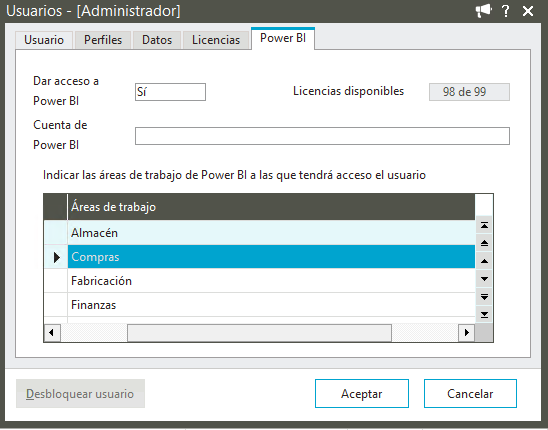Click the Aceptar button

[362, 394]
